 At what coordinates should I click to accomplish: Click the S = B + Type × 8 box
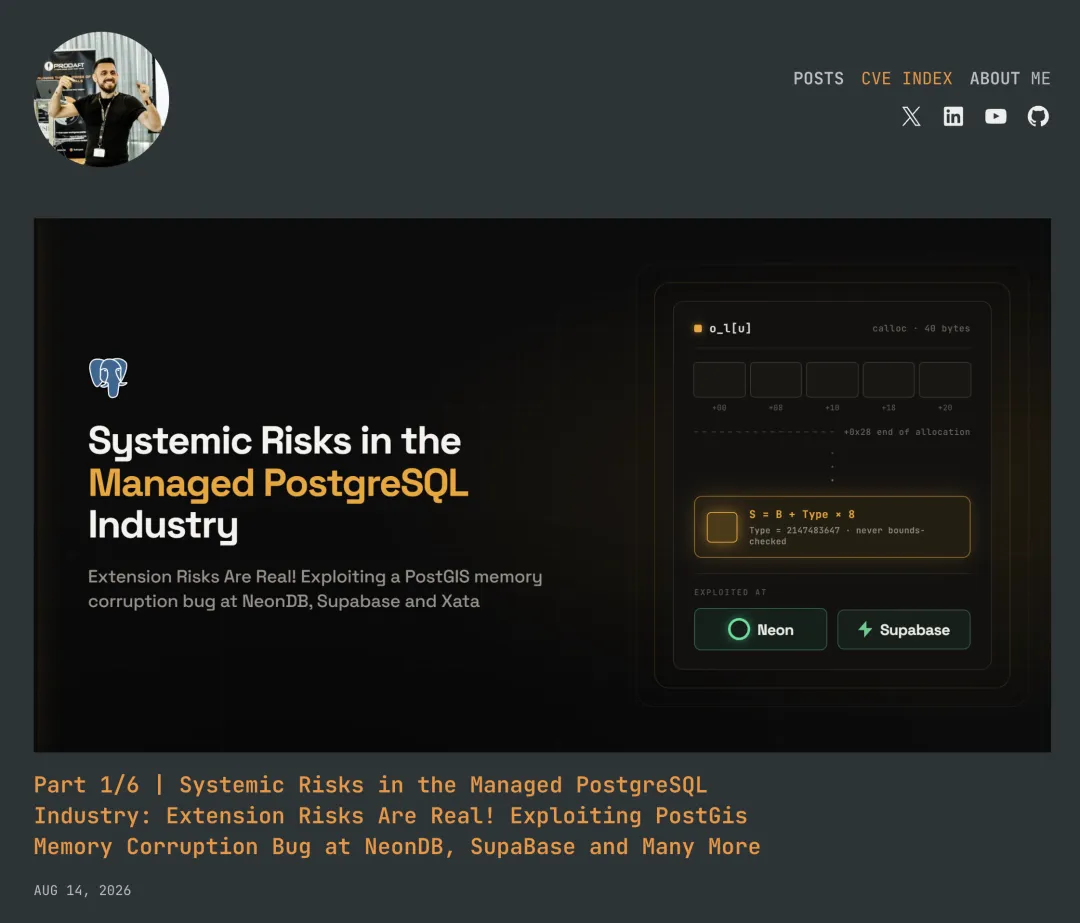tap(832, 527)
